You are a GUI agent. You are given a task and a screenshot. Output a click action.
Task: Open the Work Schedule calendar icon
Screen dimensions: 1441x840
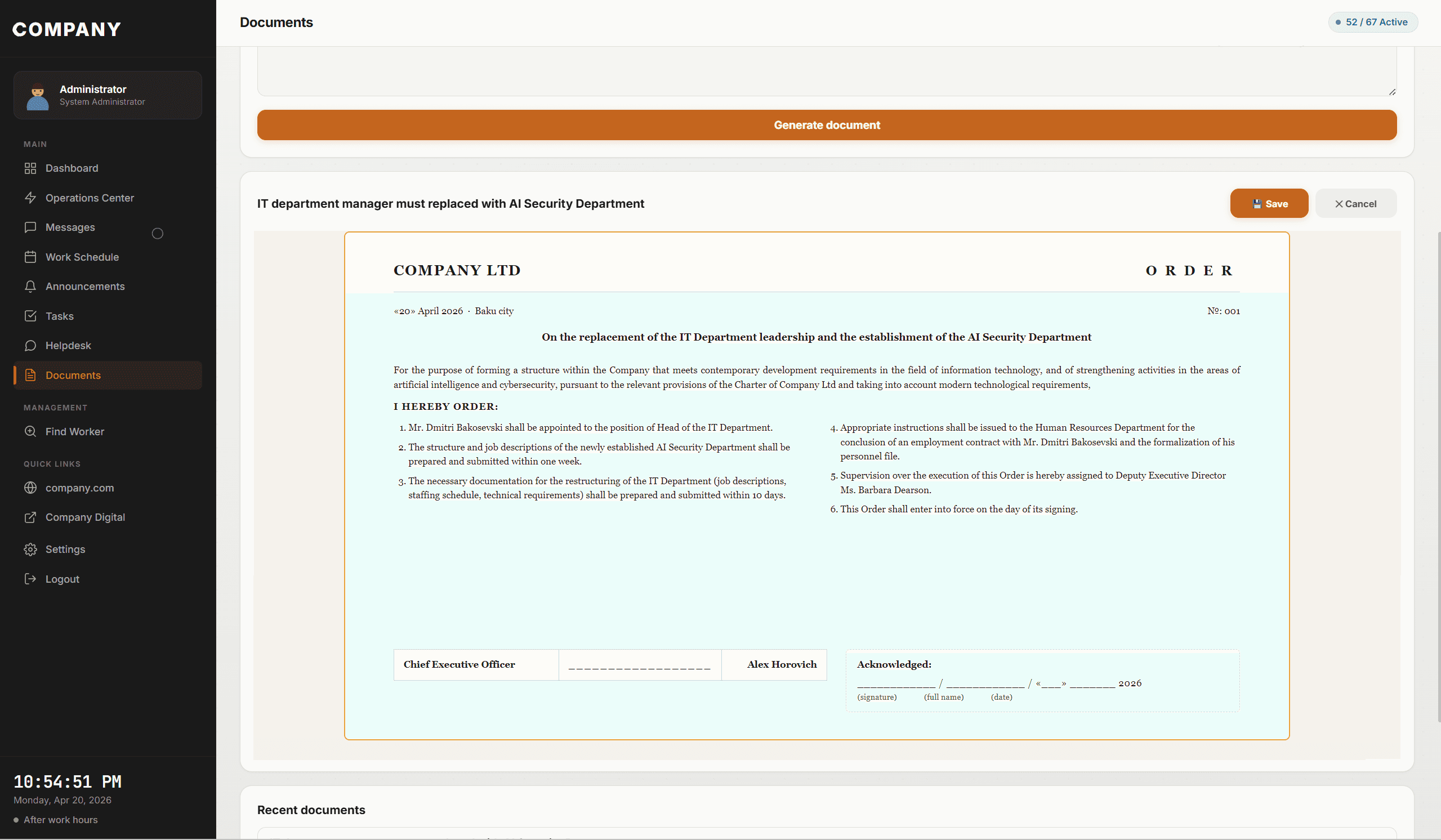click(32, 257)
